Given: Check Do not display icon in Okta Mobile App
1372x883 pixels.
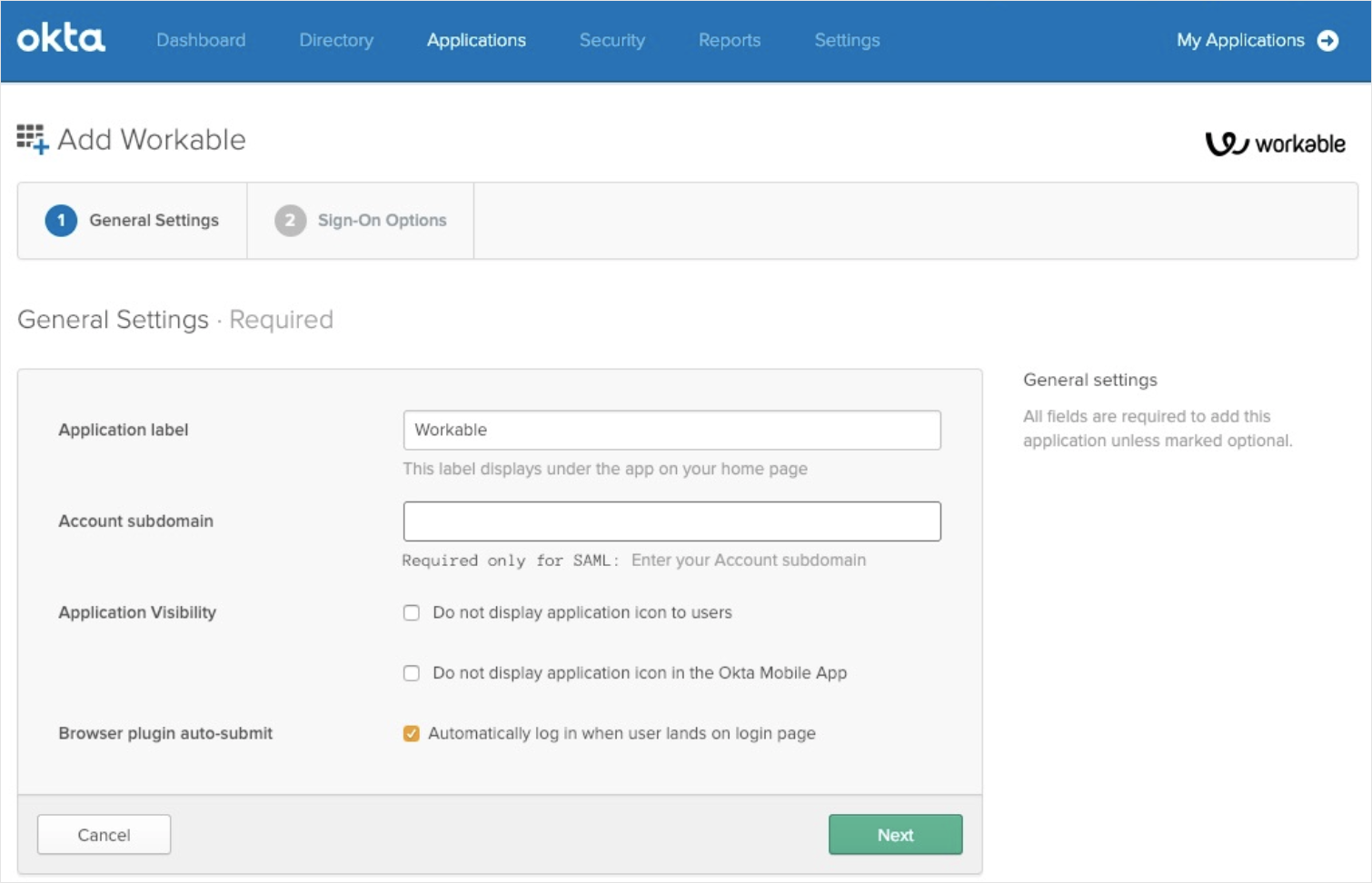Looking at the screenshot, I should click(412, 673).
